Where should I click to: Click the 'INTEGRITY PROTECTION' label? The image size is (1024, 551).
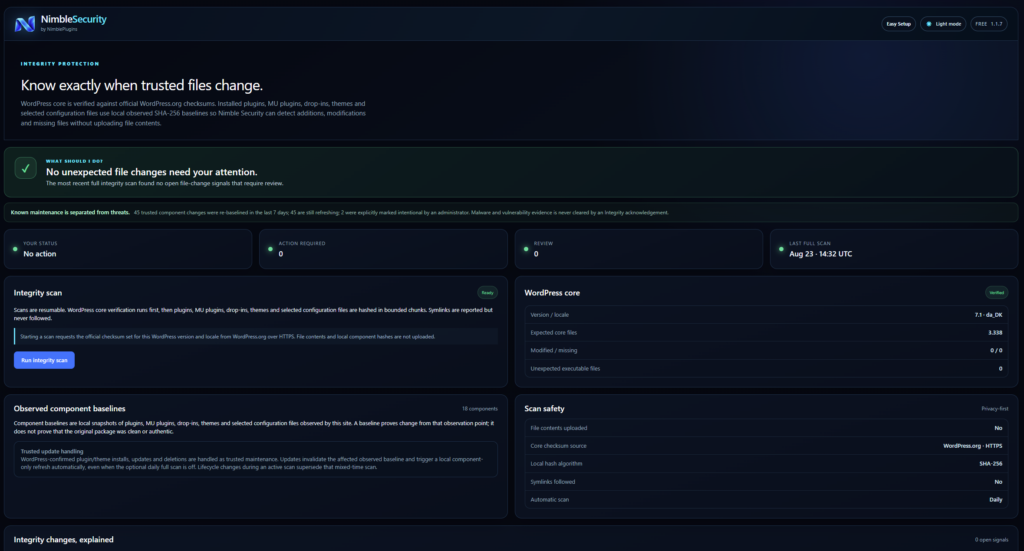tap(60, 64)
